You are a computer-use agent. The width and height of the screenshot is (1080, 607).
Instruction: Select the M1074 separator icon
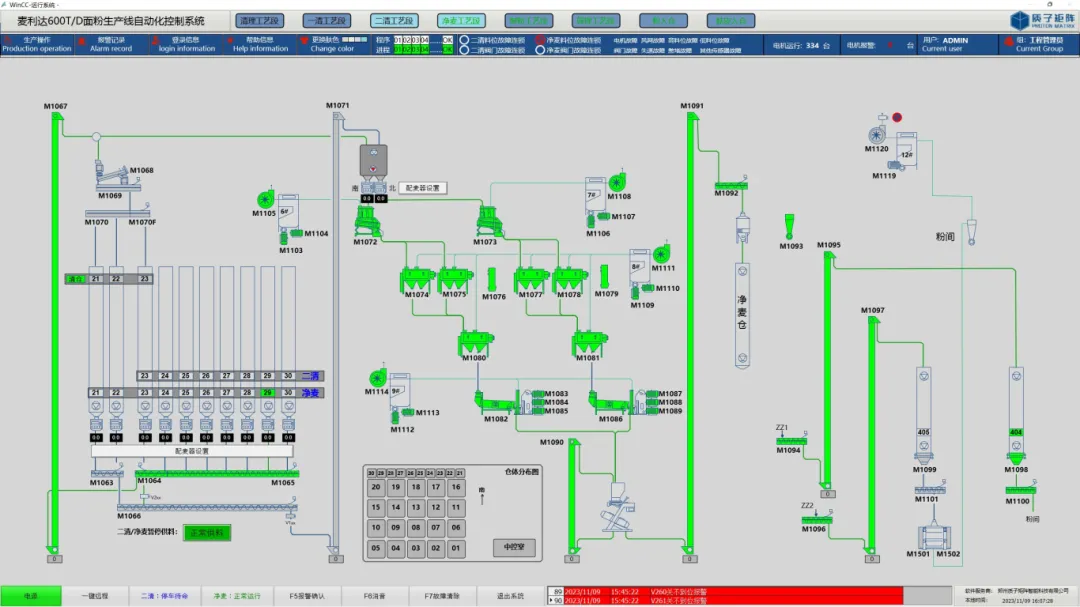416,279
